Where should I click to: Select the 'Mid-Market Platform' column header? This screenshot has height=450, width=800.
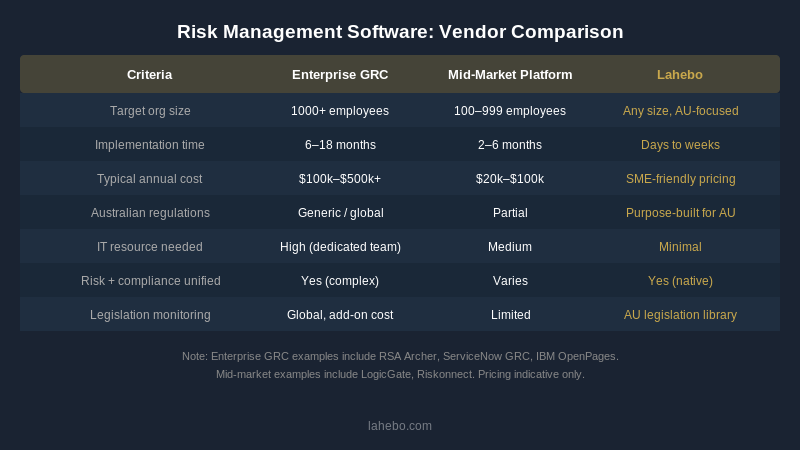[510, 74]
